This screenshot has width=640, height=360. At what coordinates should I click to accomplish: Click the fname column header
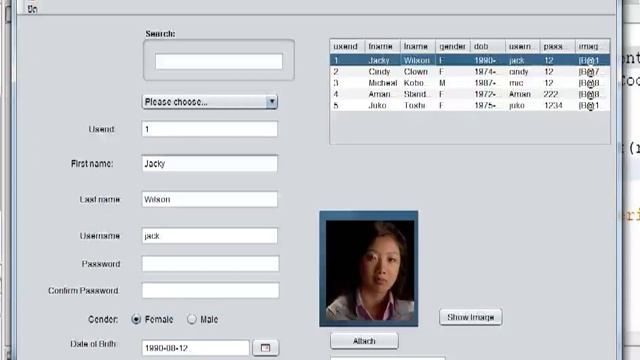click(382, 47)
